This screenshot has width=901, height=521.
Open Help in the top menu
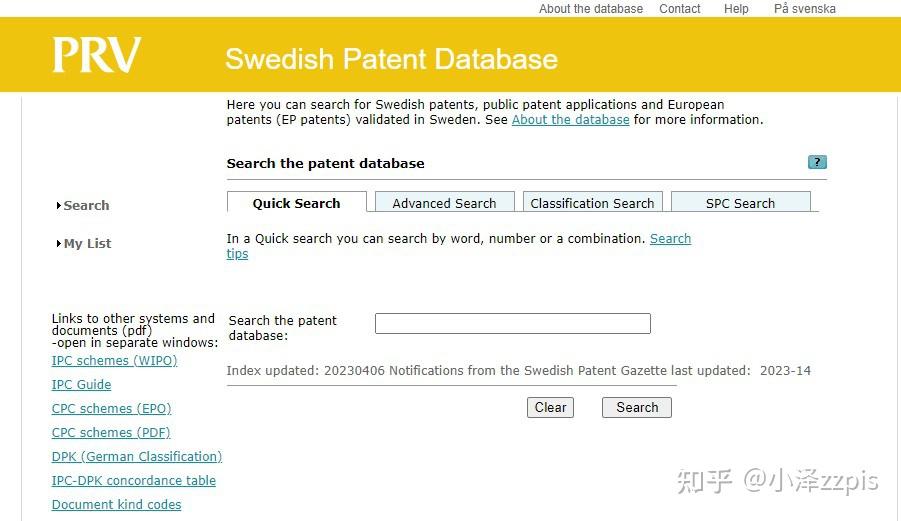pyautogui.click(x=736, y=9)
